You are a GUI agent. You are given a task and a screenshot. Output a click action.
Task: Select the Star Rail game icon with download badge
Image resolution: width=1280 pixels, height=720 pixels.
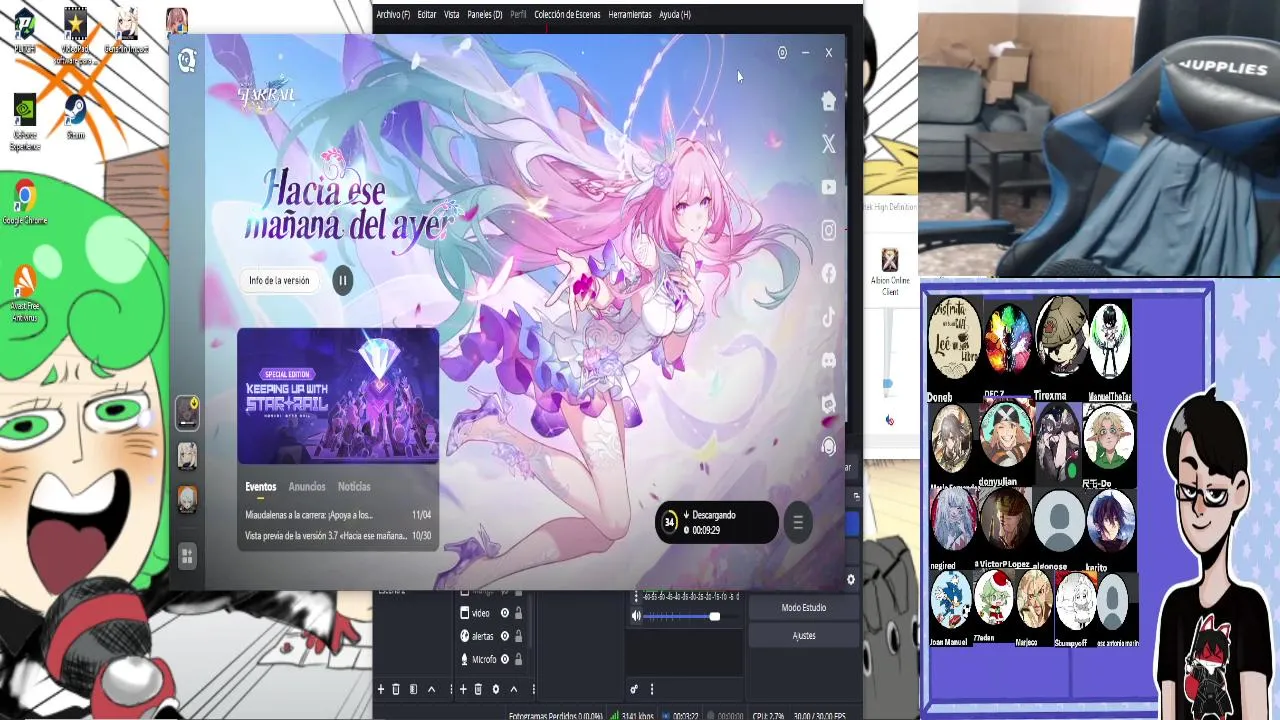187,412
